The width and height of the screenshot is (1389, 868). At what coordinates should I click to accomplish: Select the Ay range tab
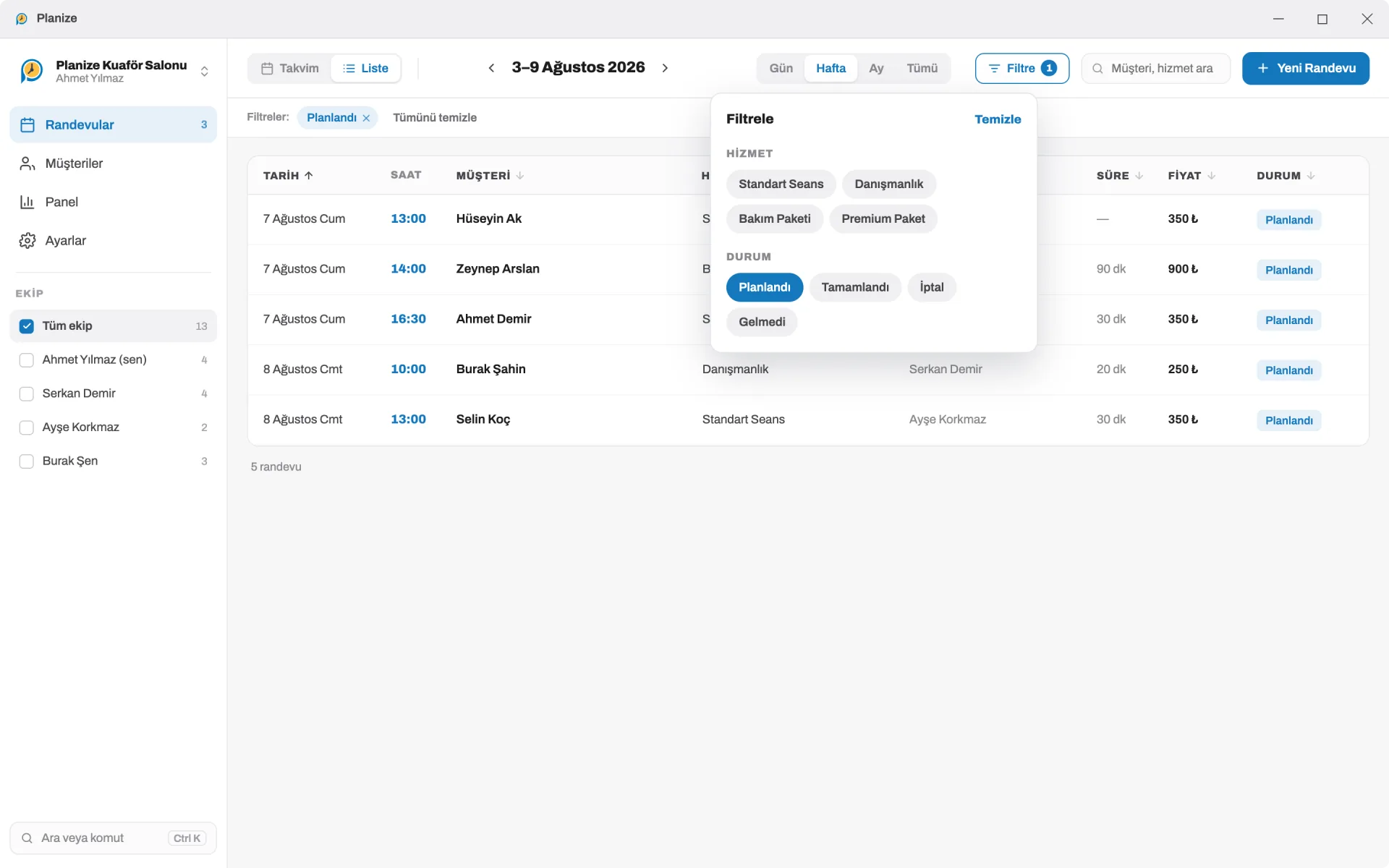coord(876,68)
